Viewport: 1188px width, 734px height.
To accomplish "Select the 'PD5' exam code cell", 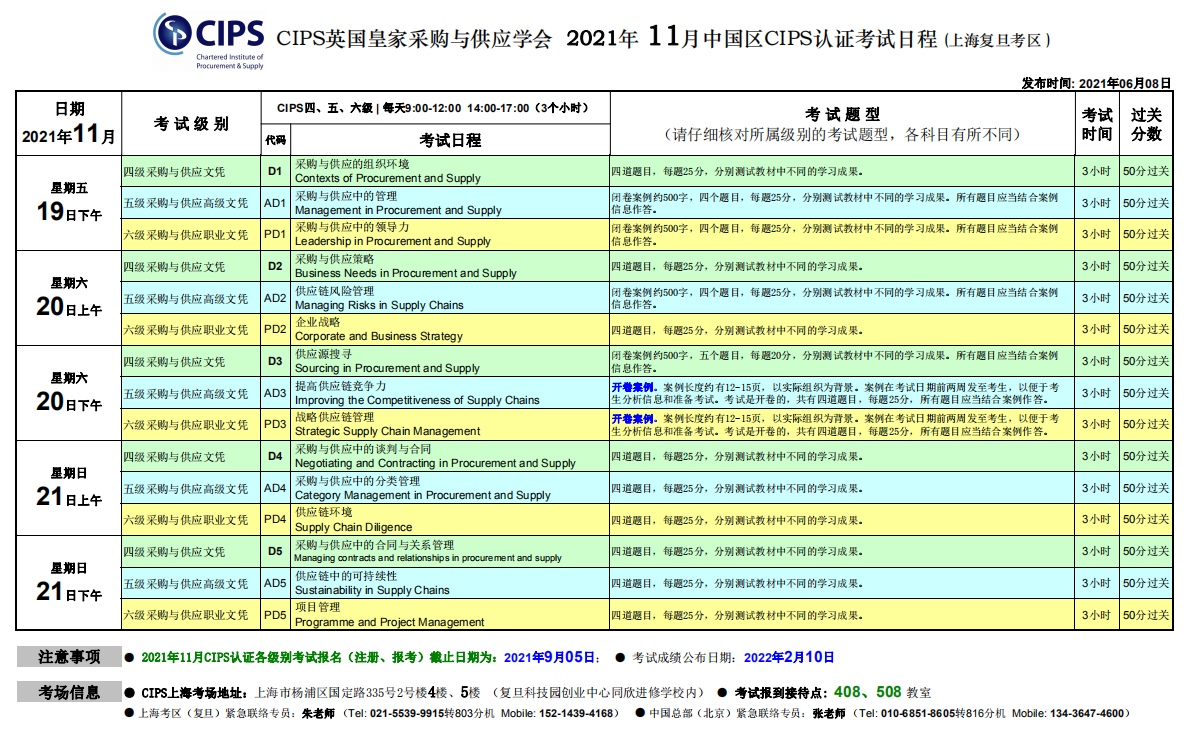I will coord(275,615).
